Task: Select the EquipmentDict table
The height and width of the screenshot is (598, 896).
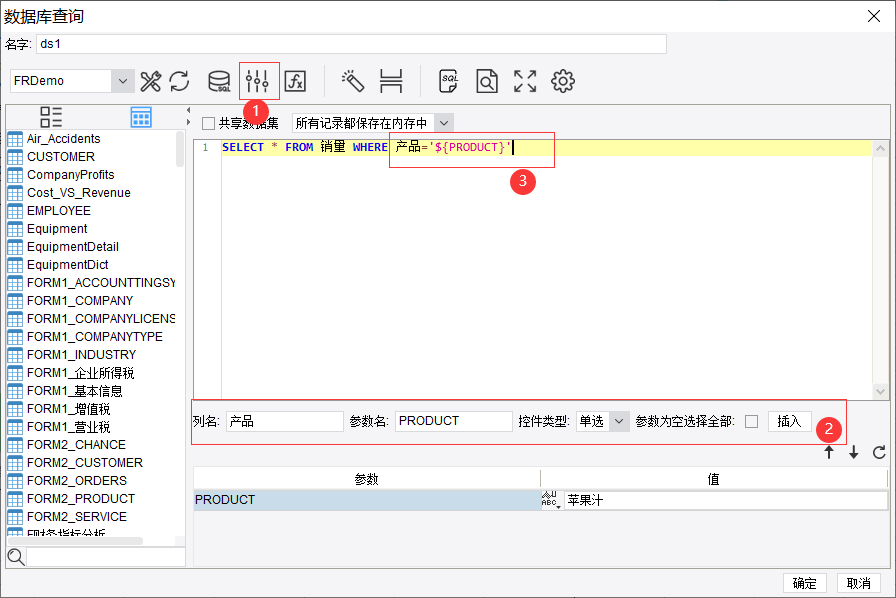Action: [x=67, y=265]
